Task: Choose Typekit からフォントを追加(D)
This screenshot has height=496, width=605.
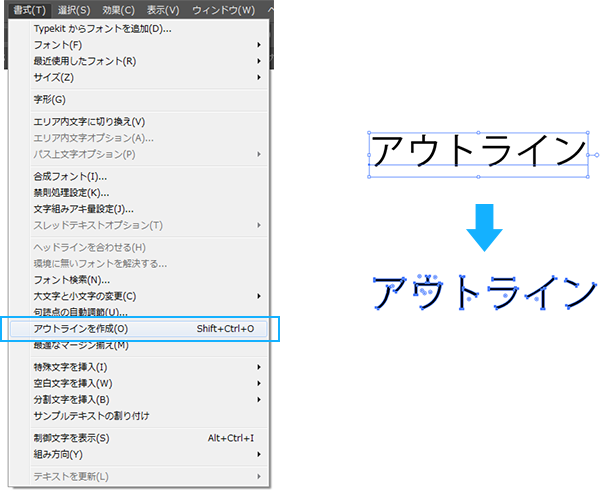Action: coord(102,29)
